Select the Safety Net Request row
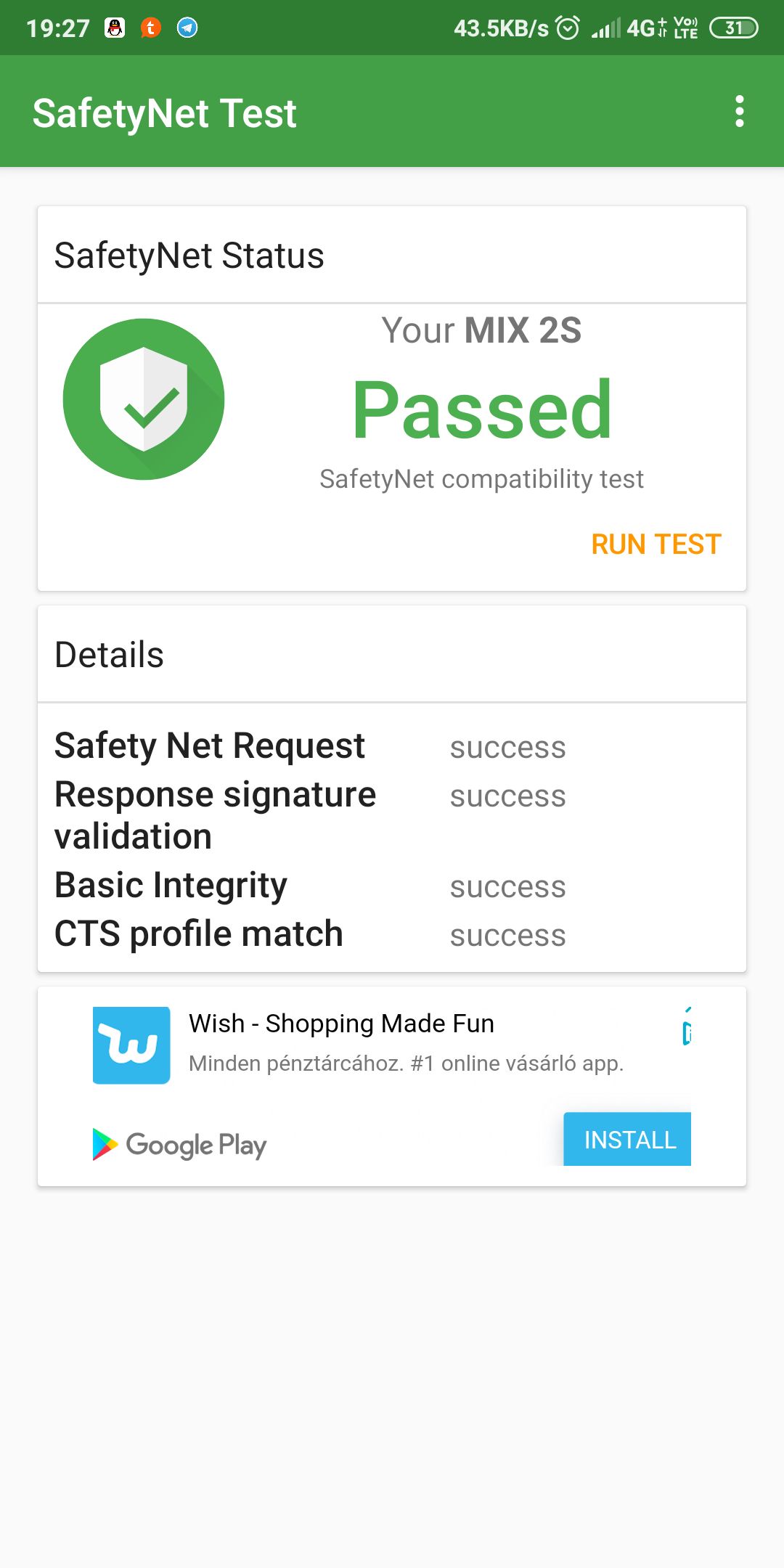 [392, 746]
